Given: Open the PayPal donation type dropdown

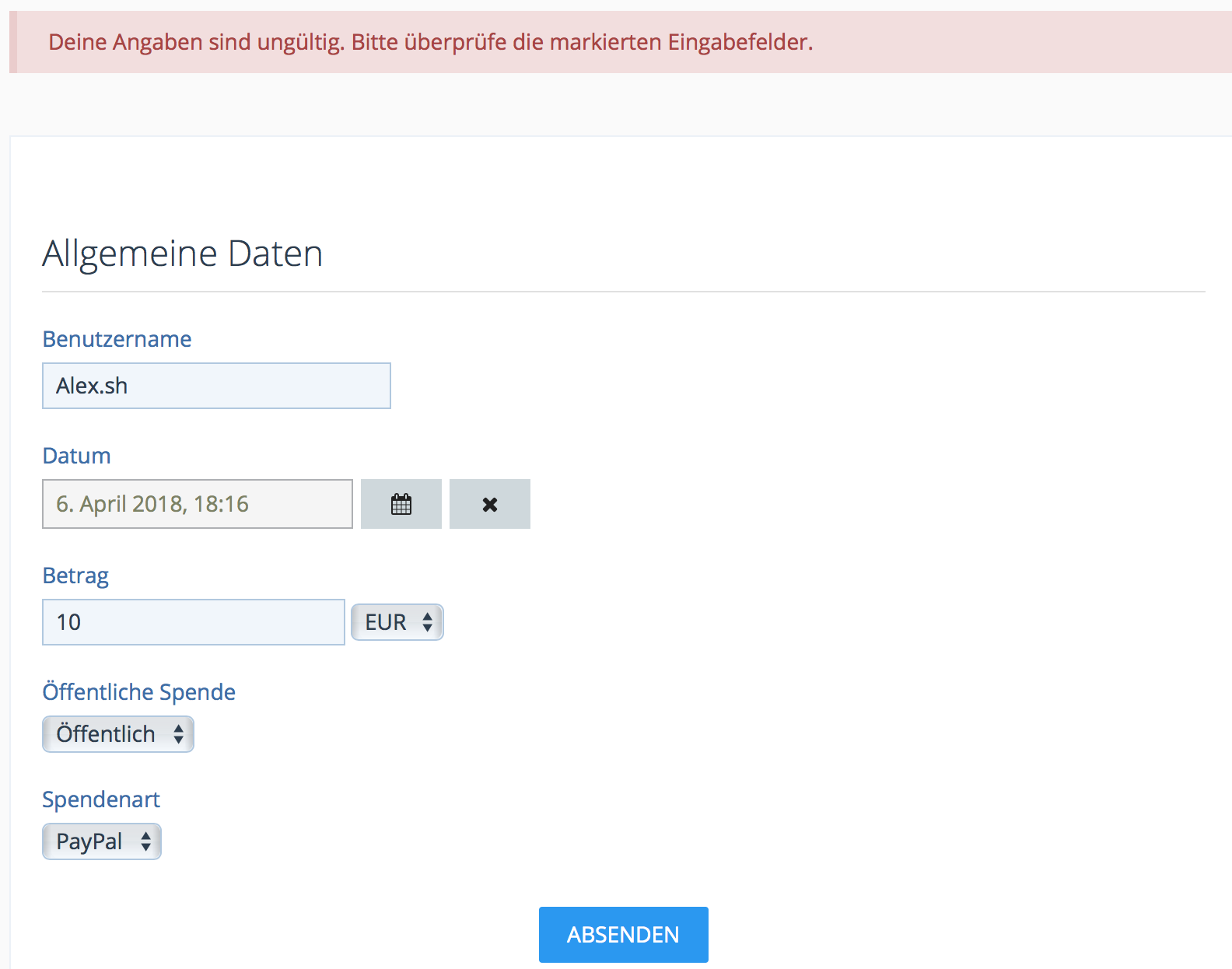Looking at the screenshot, I should point(101,841).
